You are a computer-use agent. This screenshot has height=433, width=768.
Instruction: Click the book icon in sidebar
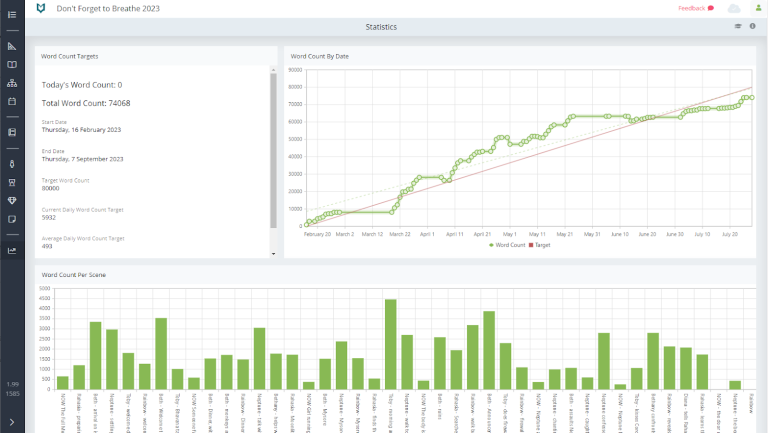point(12,65)
